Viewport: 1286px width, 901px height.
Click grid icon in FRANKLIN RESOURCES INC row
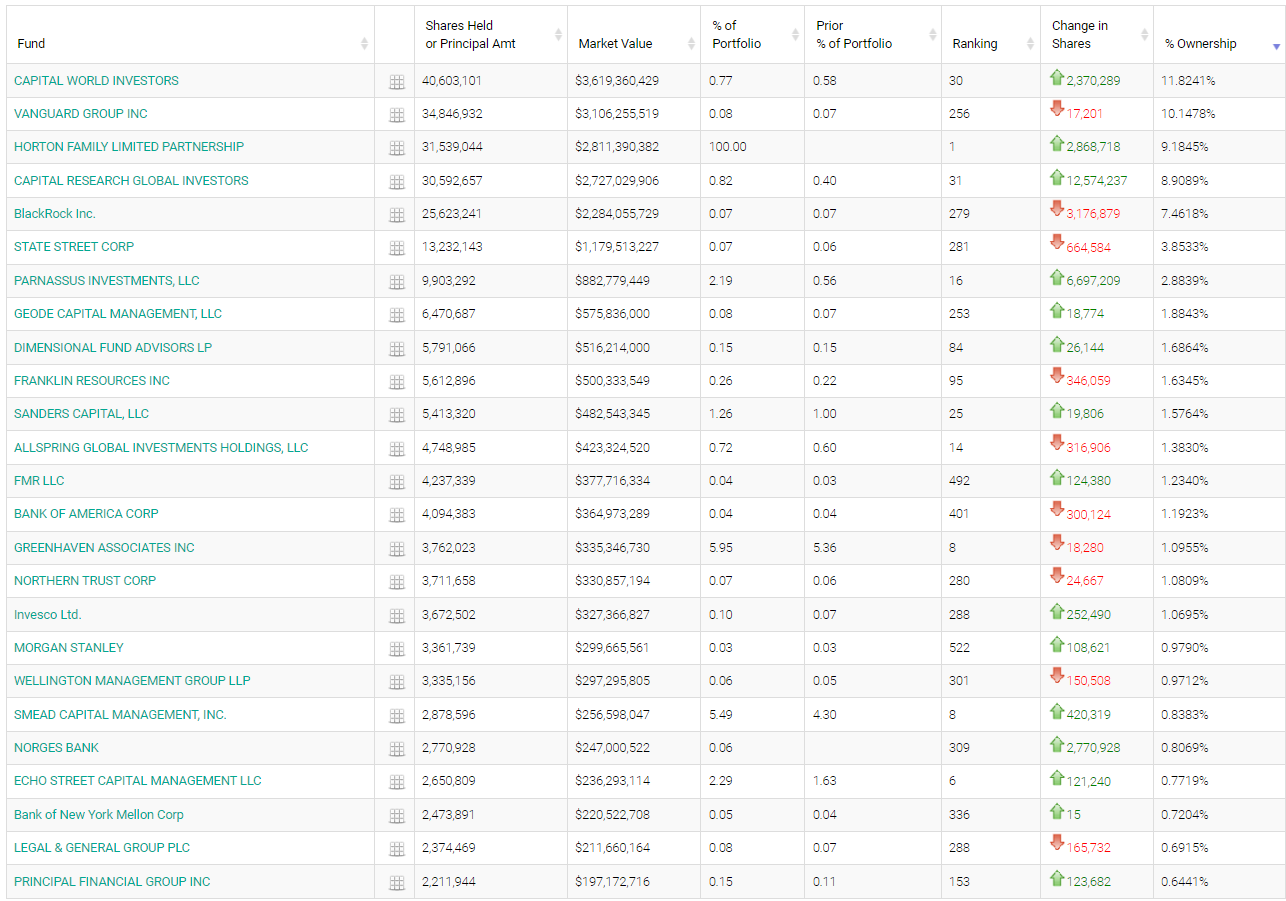pyautogui.click(x=396, y=382)
